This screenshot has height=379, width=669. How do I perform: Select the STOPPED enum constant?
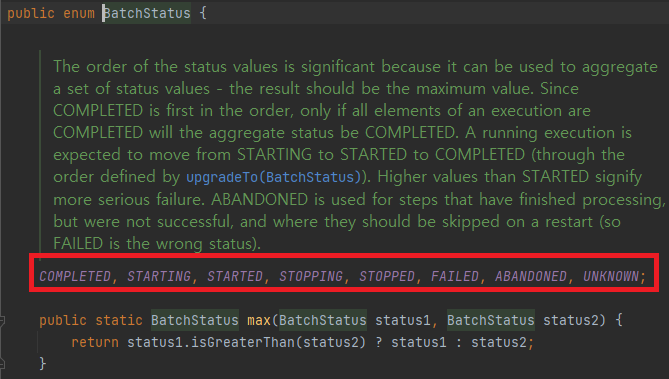click(387, 276)
